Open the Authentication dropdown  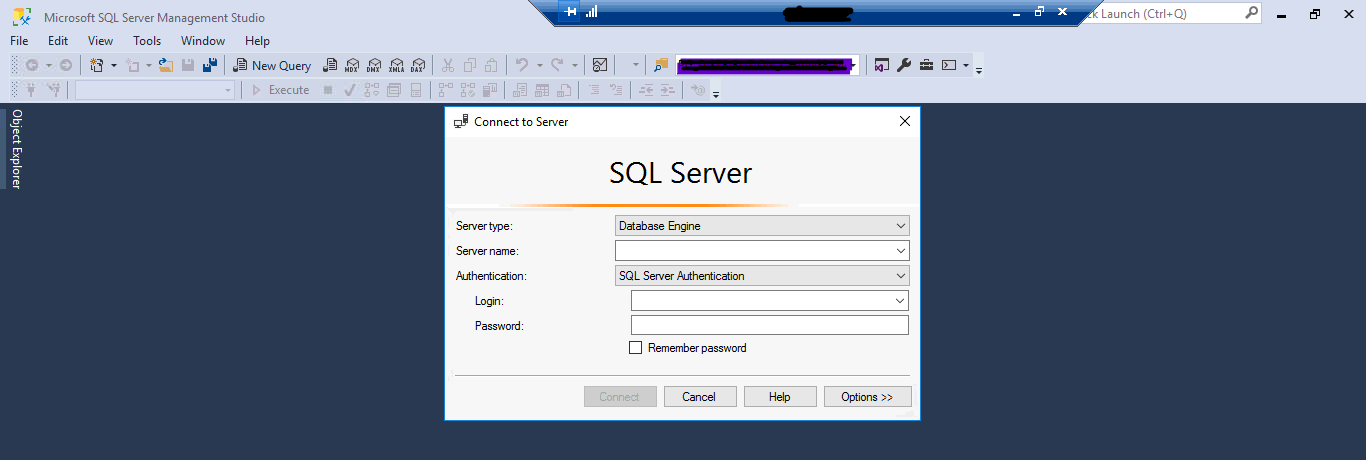pos(901,276)
